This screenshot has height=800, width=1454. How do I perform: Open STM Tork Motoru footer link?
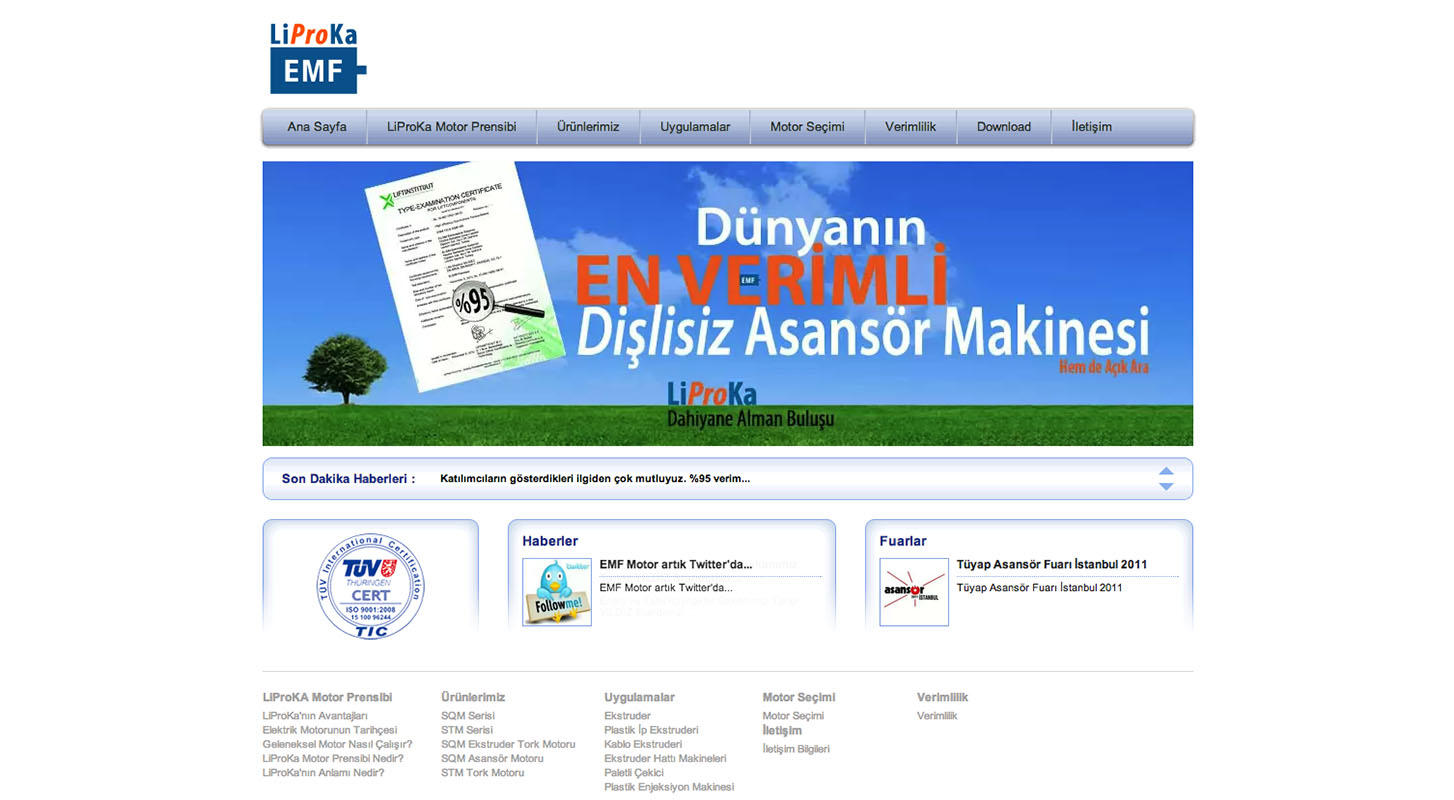click(x=482, y=772)
